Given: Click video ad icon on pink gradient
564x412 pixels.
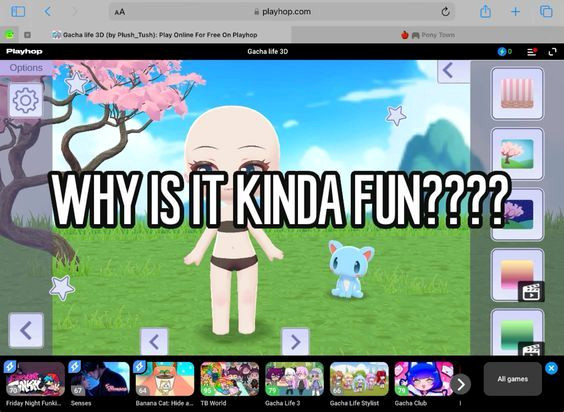Looking at the screenshot, I should coord(531,291).
